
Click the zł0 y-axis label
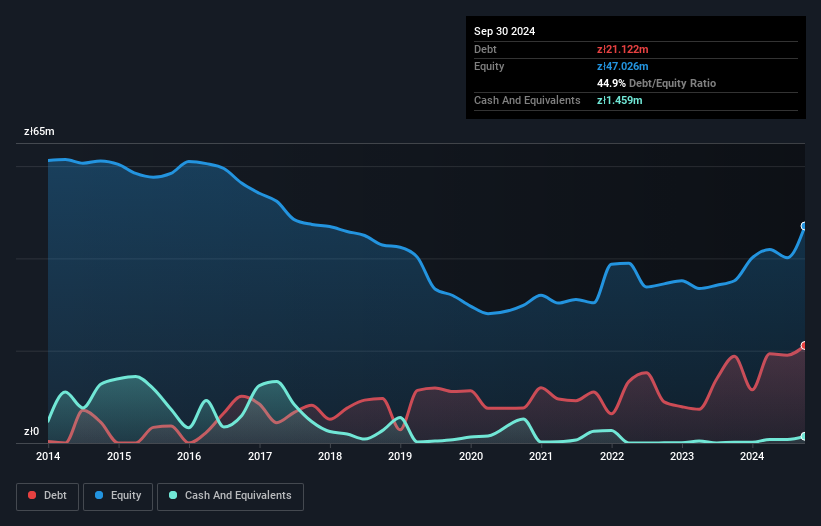(x=31, y=432)
